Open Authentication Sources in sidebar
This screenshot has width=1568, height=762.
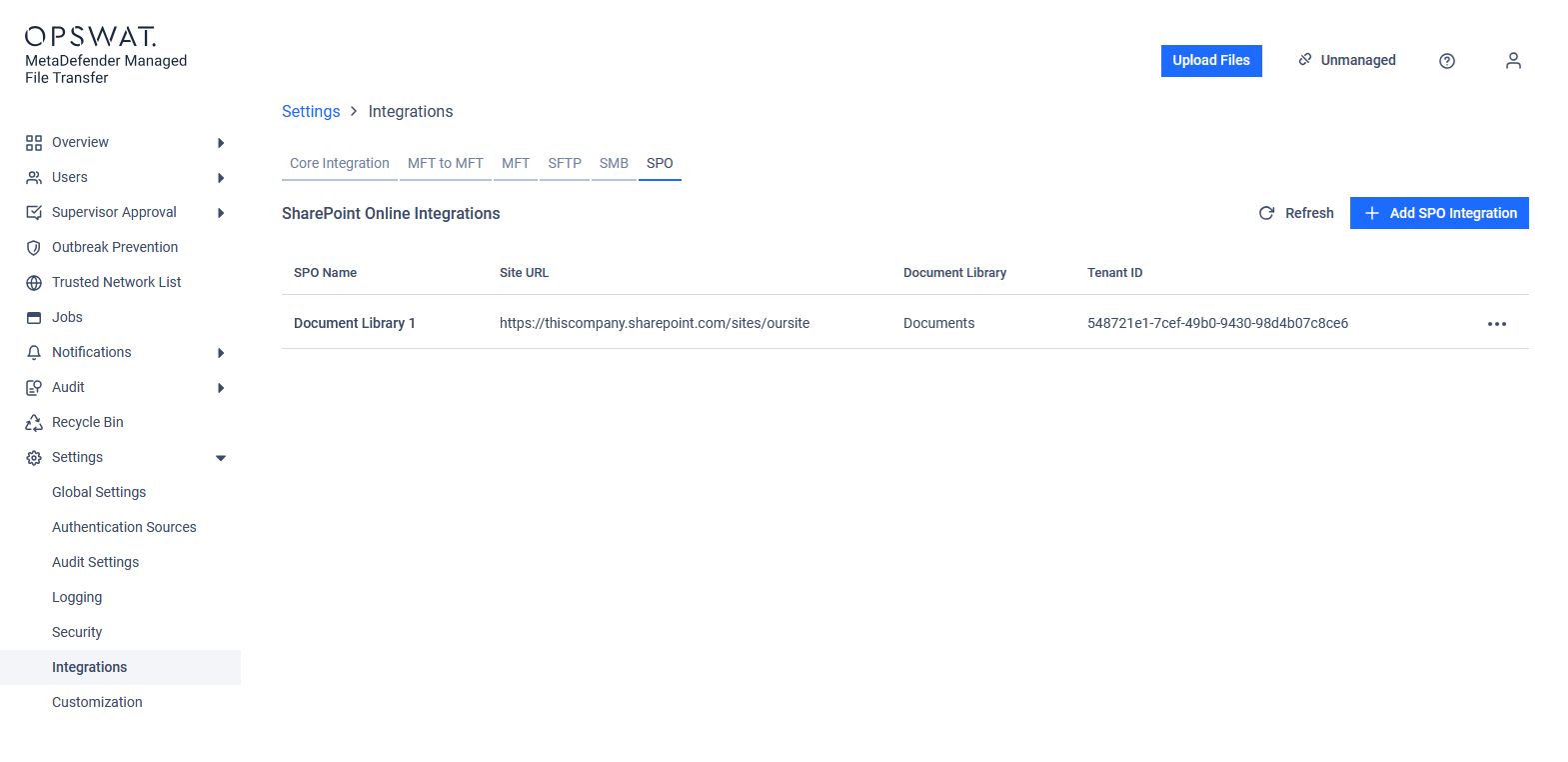[x=124, y=527]
